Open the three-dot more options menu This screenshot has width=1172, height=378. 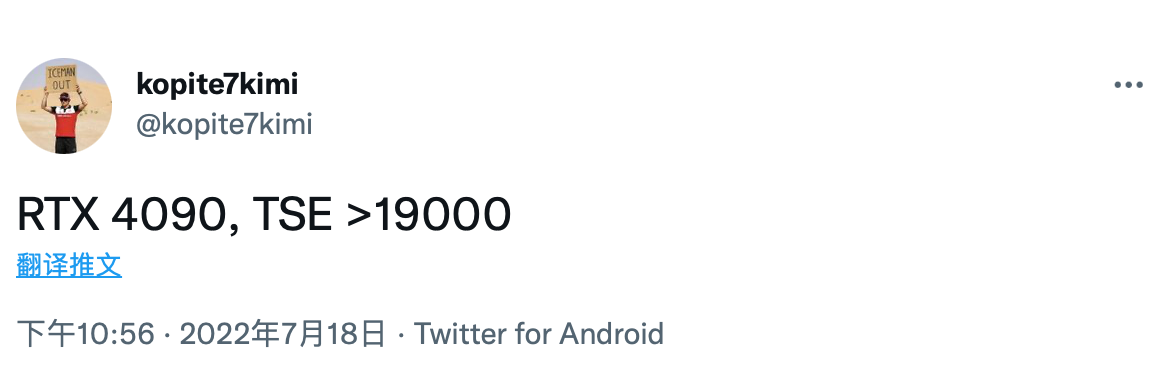tap(1128, 85)
